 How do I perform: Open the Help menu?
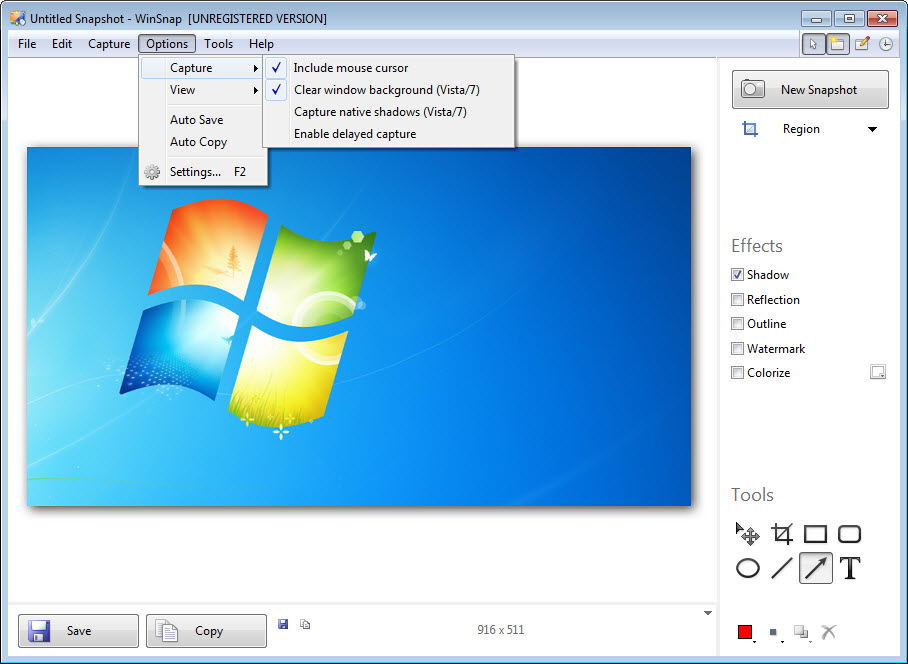[x=261, y=44]
